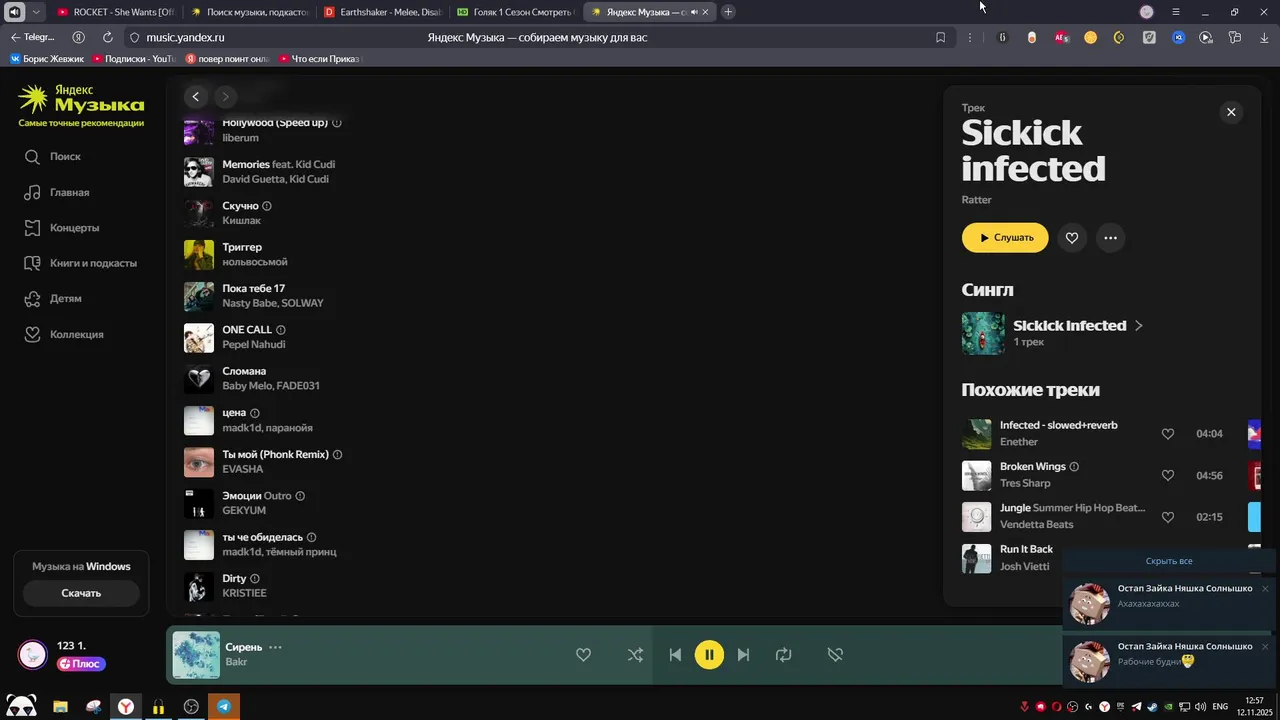Click the Сирень album cover in player
Image resolution: width=1280 pixels, height=720 pixels.
[x=196, y=655]
